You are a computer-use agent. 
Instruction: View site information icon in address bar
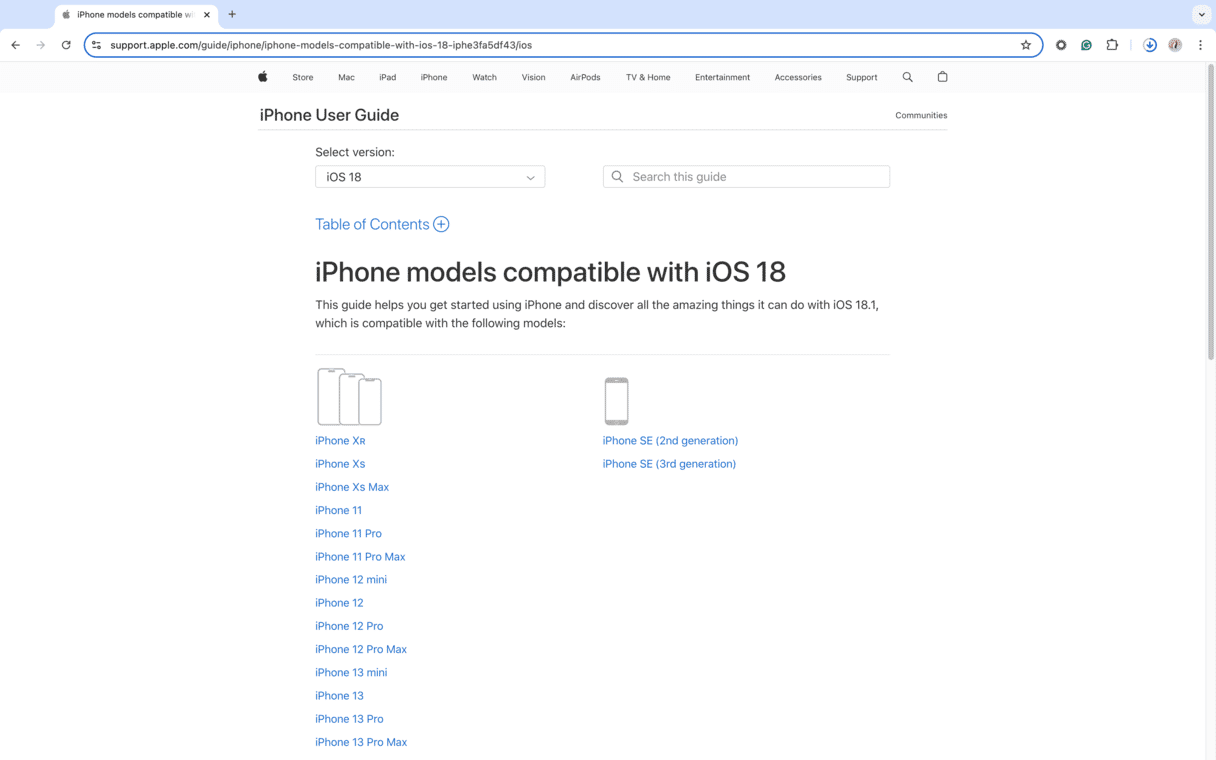tap(97, 45)
